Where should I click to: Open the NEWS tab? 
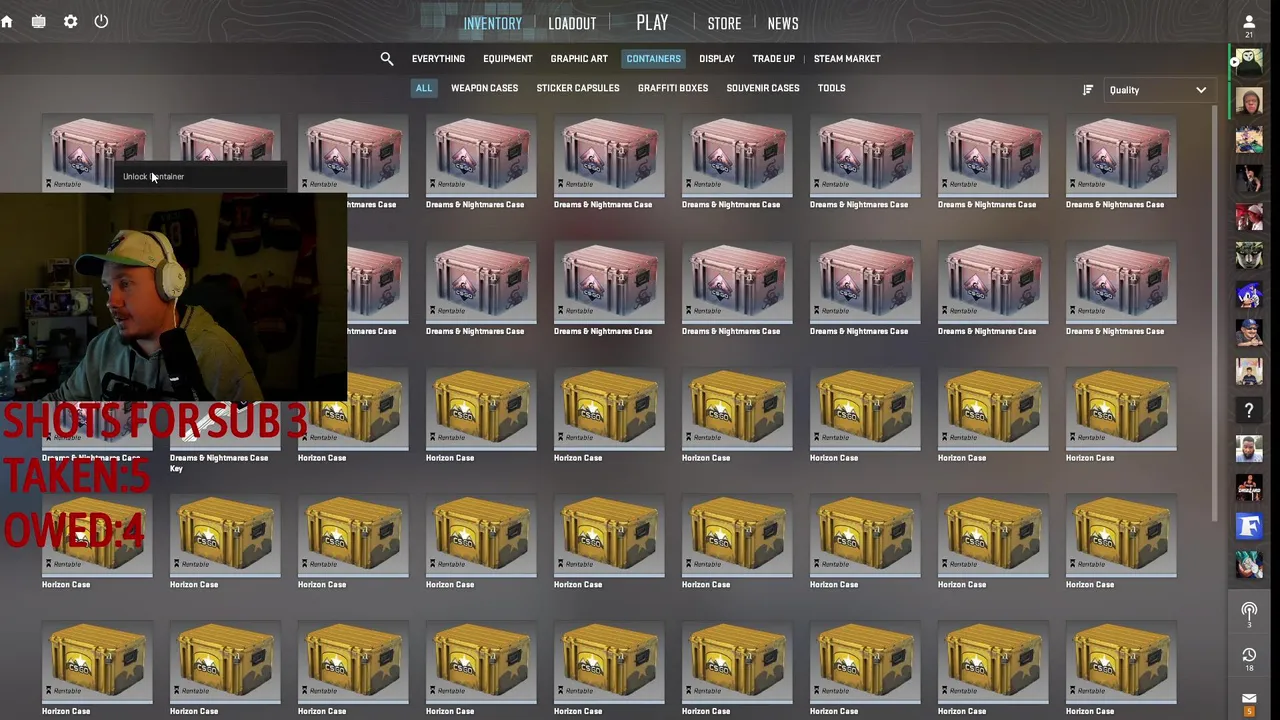(x=783, y=23)
